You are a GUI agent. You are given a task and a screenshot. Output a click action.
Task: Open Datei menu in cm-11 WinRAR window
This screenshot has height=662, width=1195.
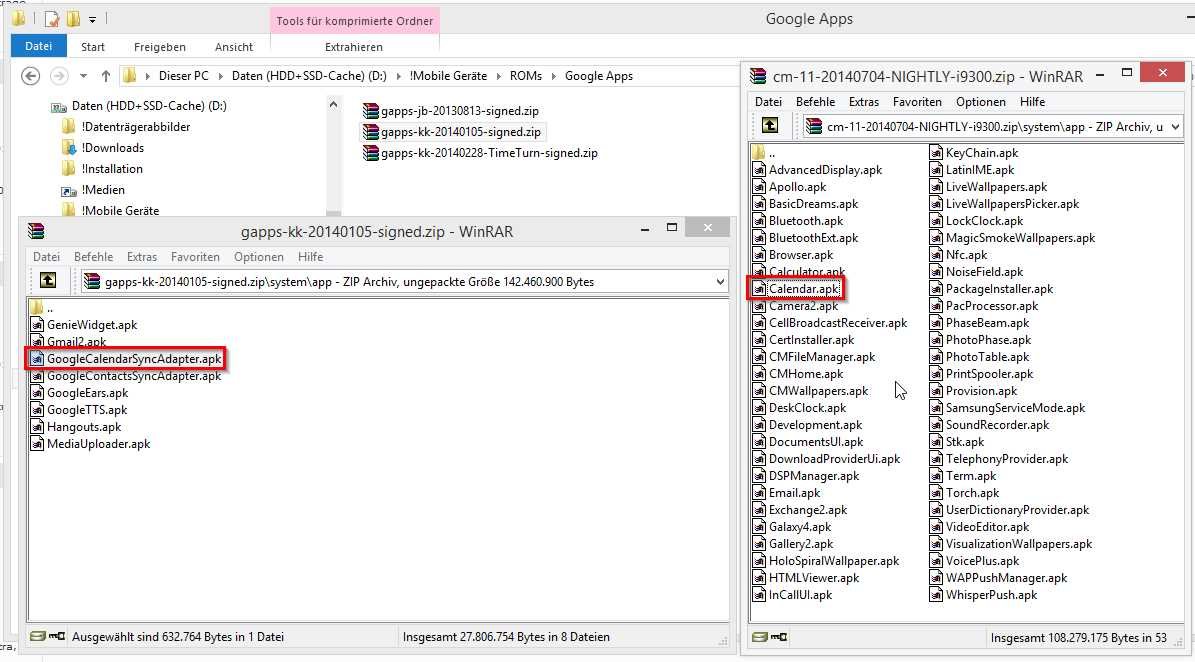click(768, 101)
